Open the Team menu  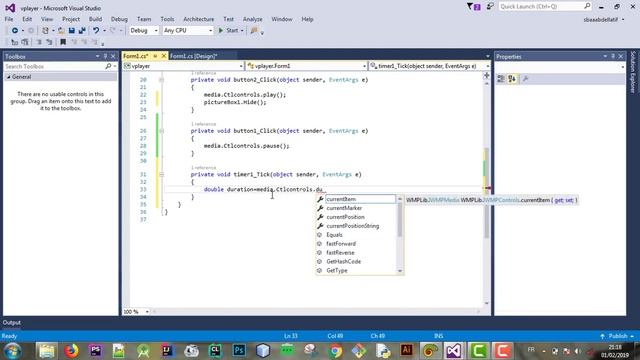click(144, 19)
